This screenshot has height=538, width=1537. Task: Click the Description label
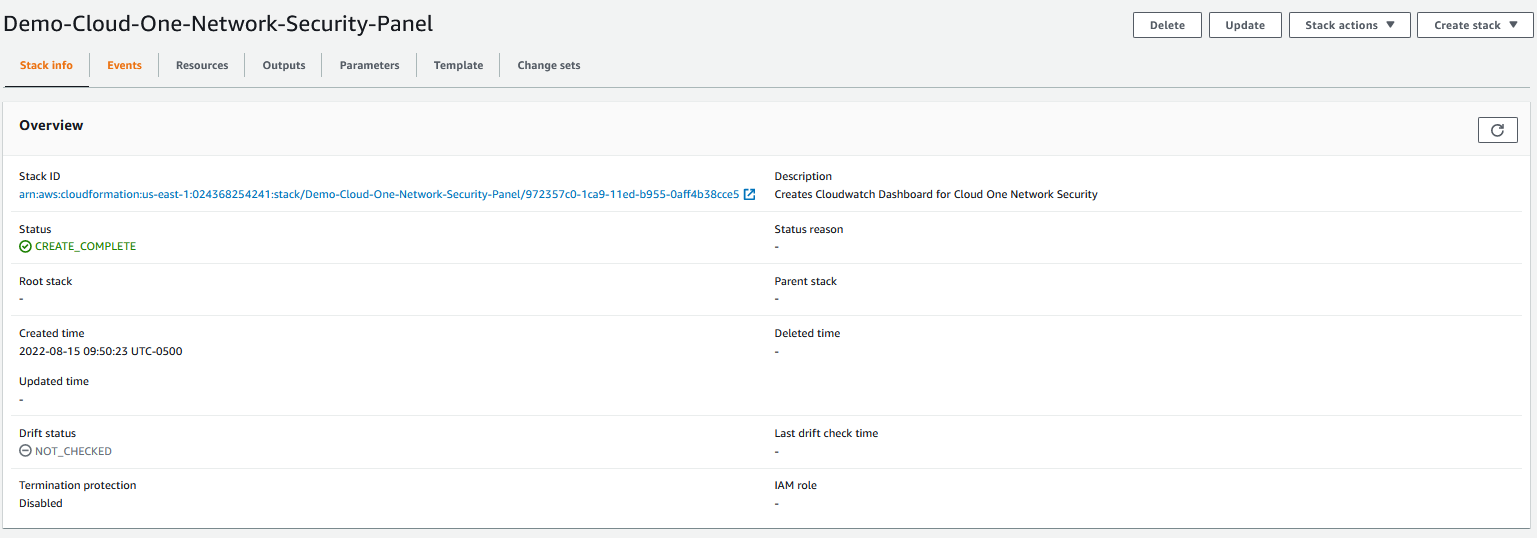[803, 176]
